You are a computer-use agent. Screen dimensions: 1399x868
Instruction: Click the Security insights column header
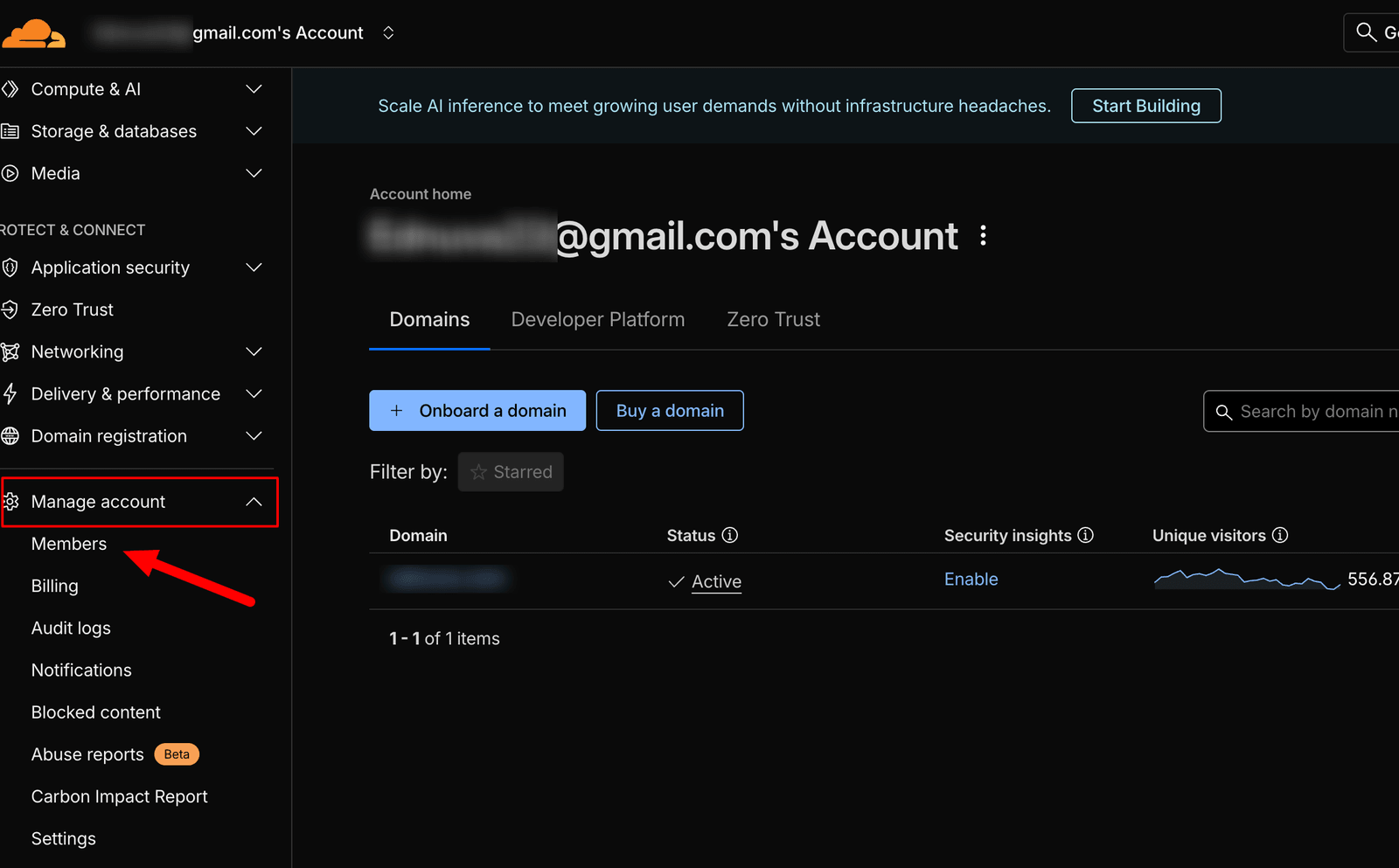(1007, 535)
